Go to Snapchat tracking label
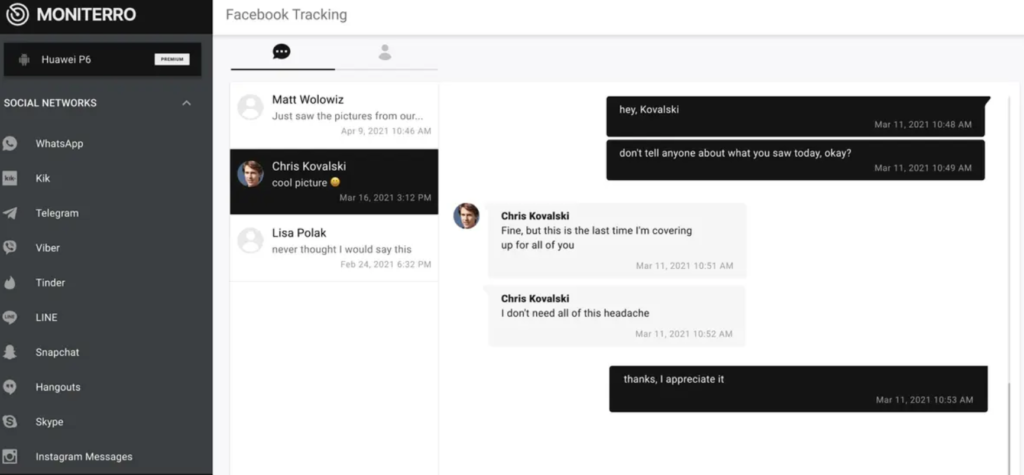The image size is (1024, 475). pos(57,352)
